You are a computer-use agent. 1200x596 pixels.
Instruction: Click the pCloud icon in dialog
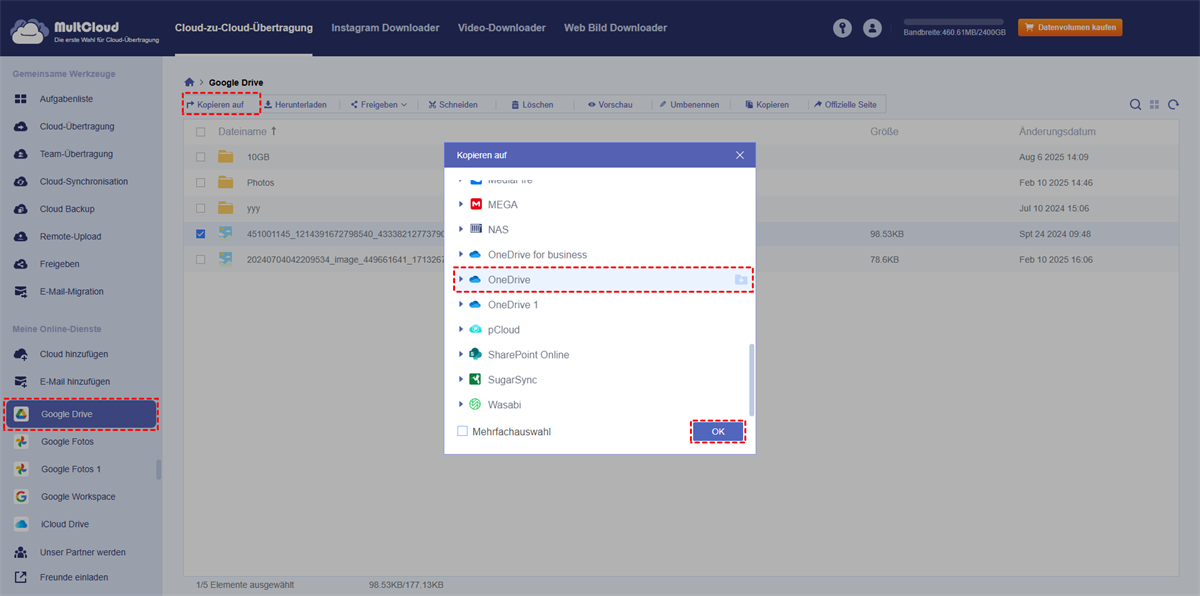[x=476, y=329]
